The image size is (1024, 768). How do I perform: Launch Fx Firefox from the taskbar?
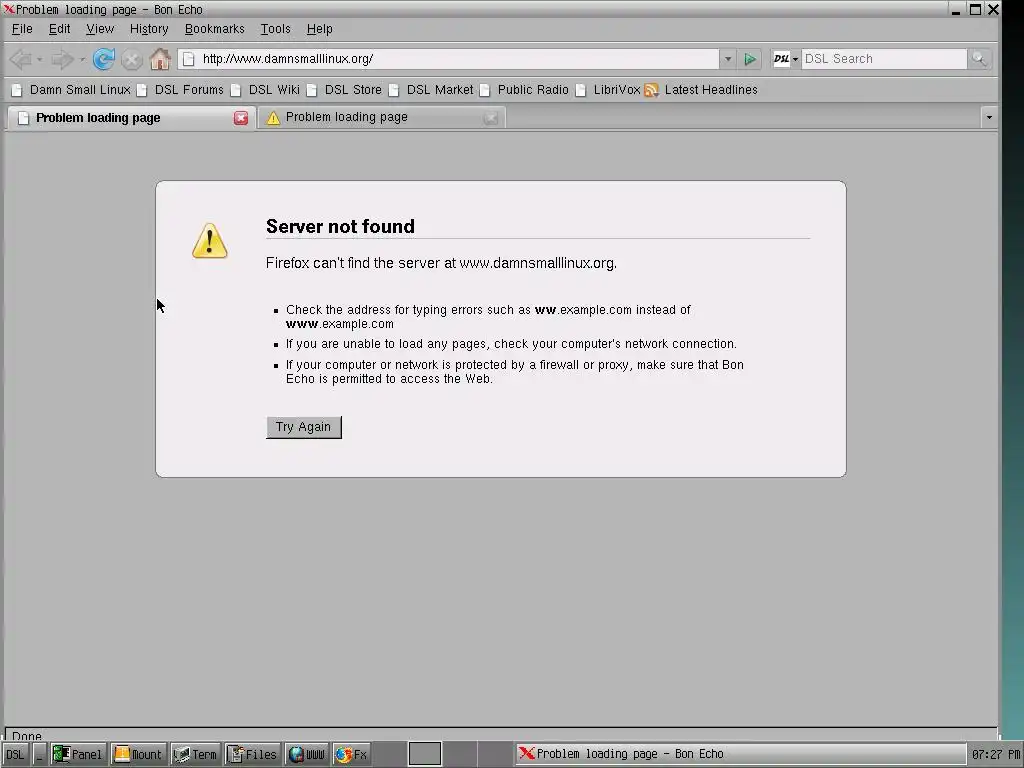tap(351, 754)
